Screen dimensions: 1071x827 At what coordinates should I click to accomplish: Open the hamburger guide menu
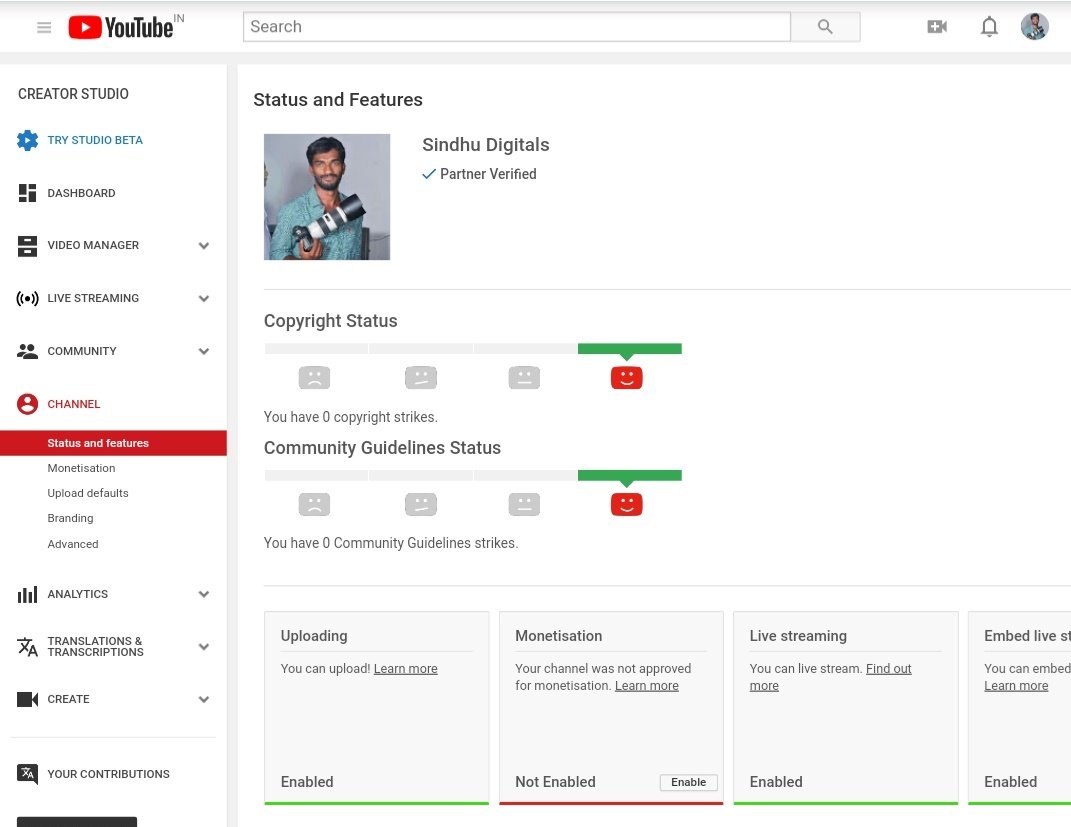click(44, 27)
